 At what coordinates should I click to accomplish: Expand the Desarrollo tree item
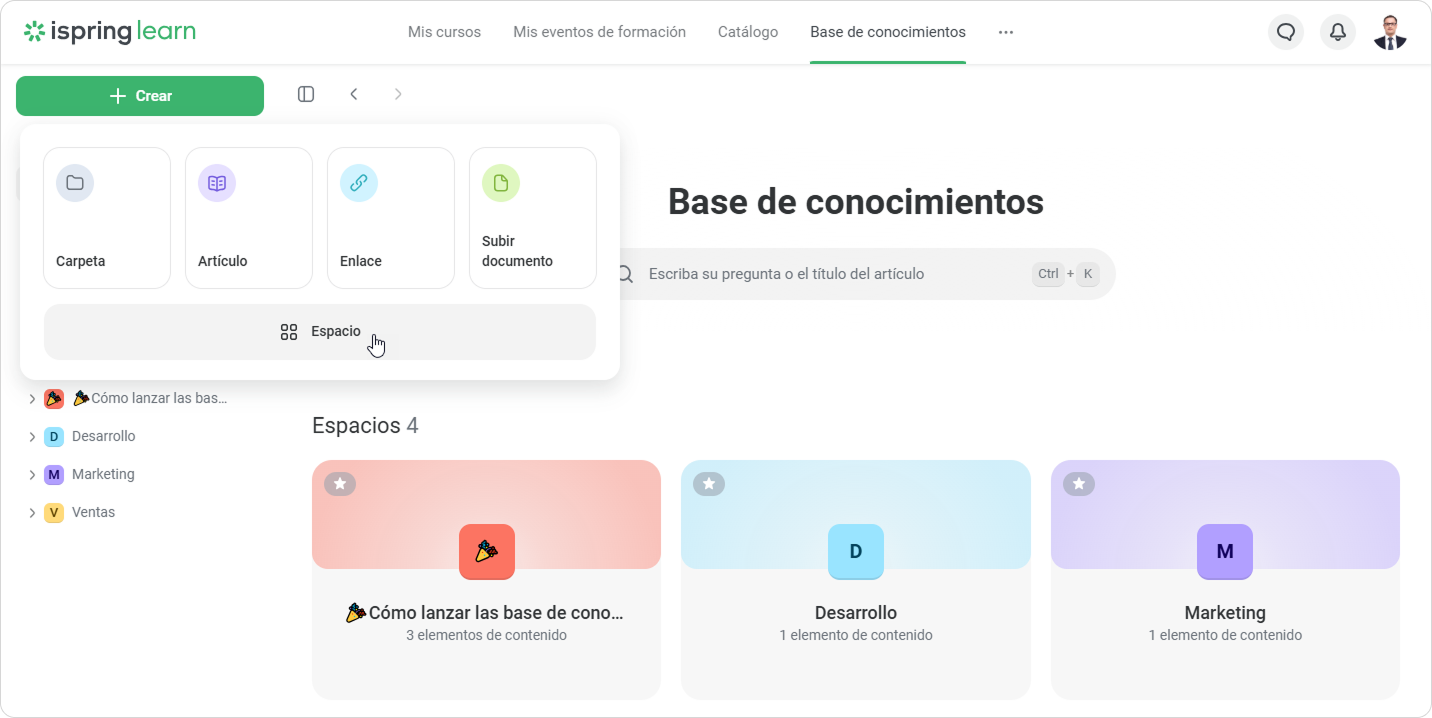(x=32, y=437)
